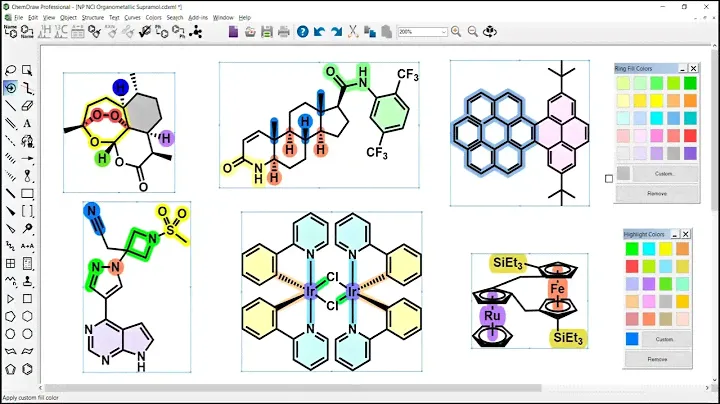Select the Marquee selection tool
Viewport: 720px width, 404px height.
click(x=26, y=70)
